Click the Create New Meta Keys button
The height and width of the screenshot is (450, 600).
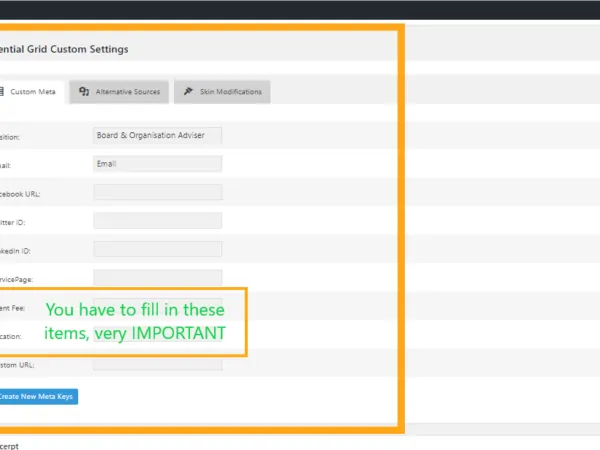[39, 397]
